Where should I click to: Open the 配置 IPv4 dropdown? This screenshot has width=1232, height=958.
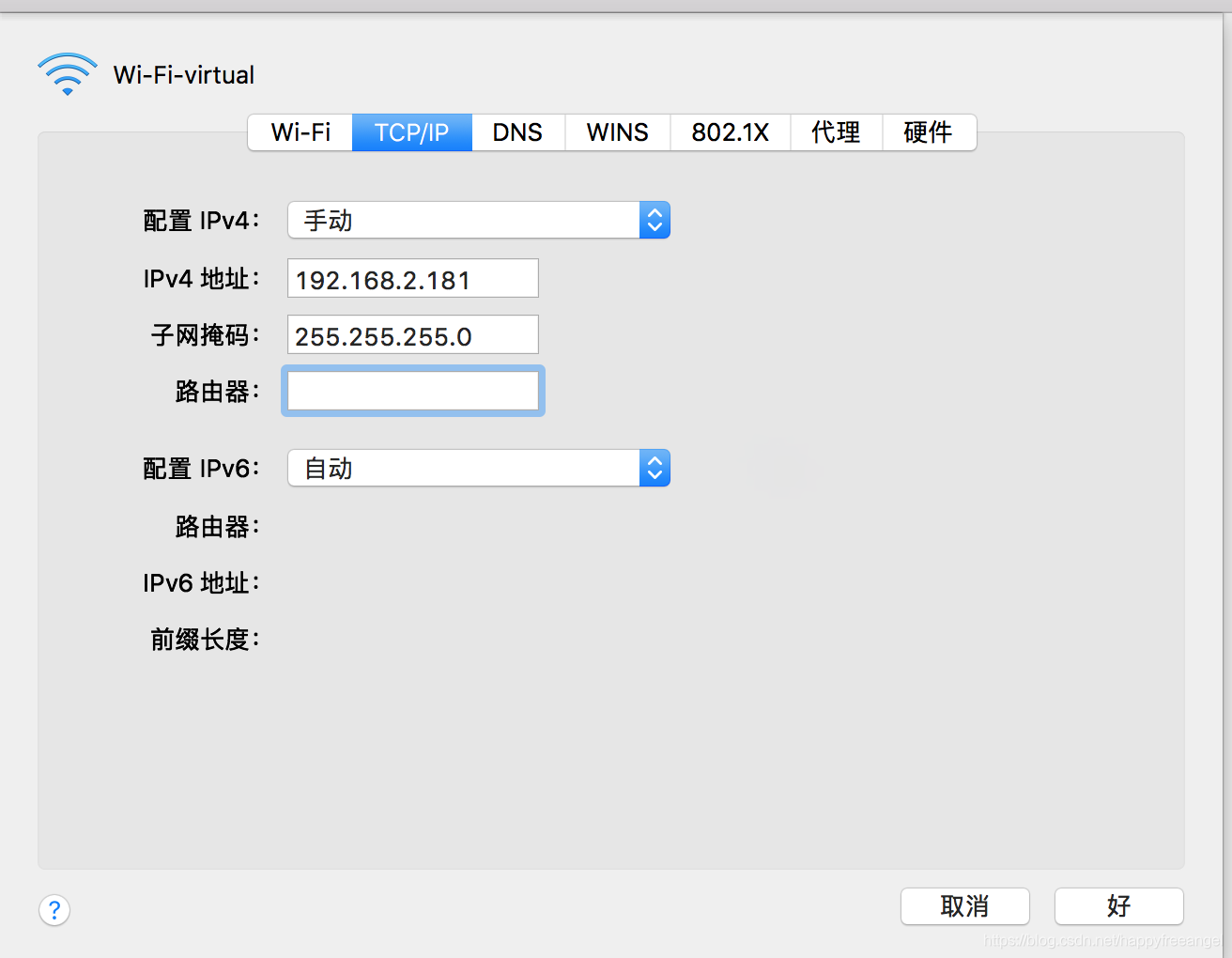click(x=479, y=220)
